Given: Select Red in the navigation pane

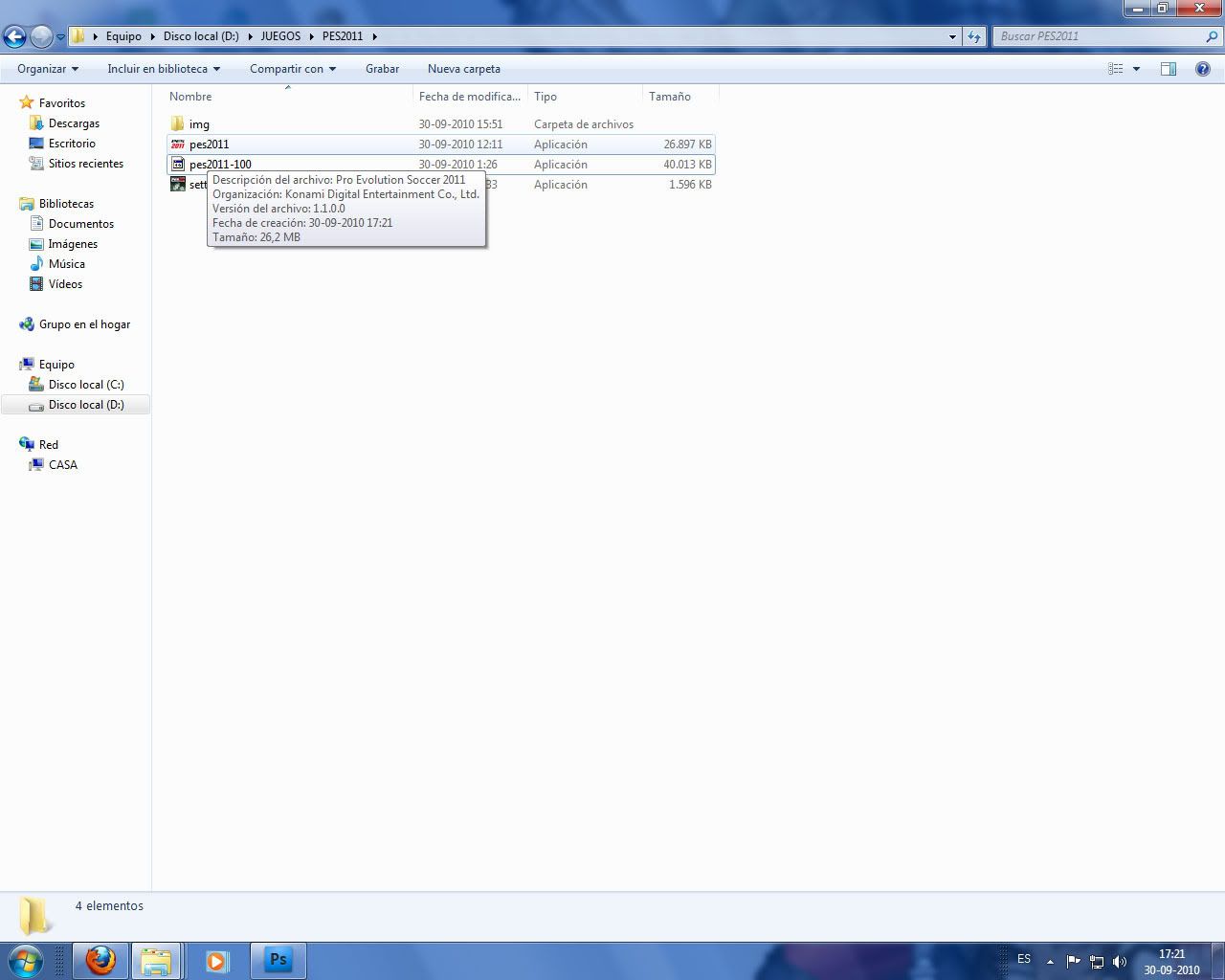Looking at the screenshot, I should tap(49, 445).
